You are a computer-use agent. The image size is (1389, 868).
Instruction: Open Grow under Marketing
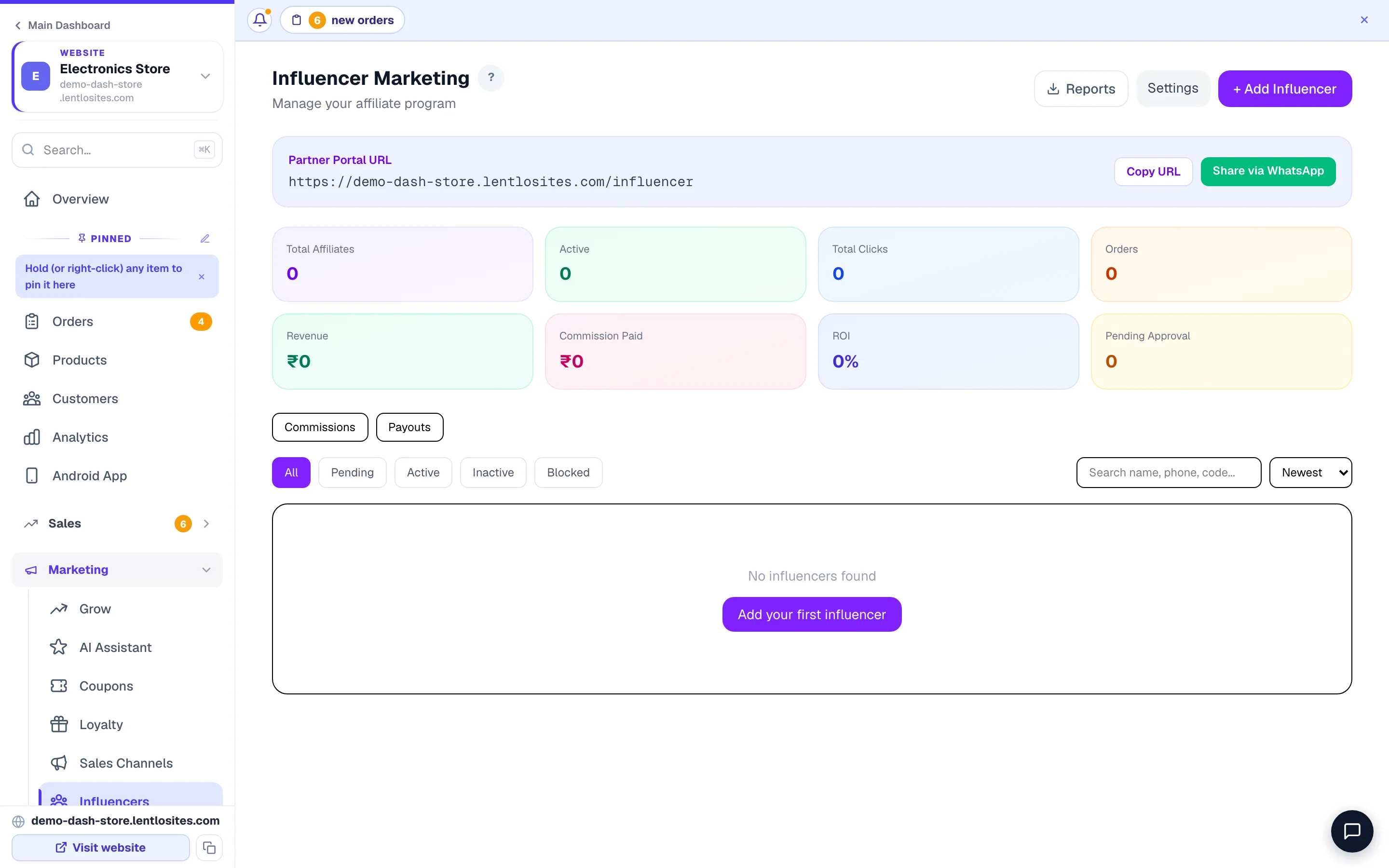click(131, 609)
